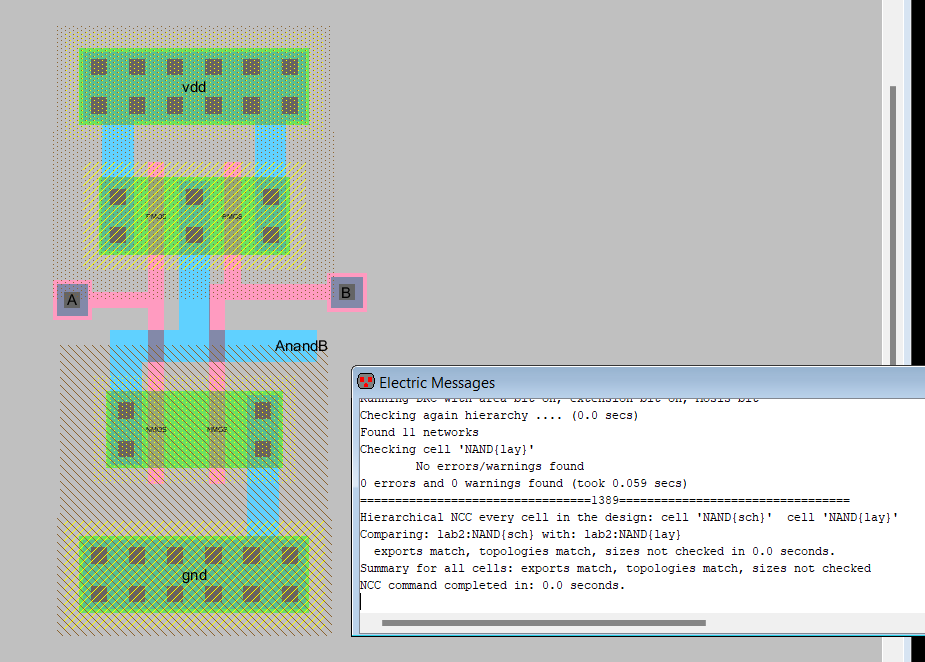Click the 'NCC command completed in' line
The height and width of the screenshot is (662, 925).
pos(492,585)
